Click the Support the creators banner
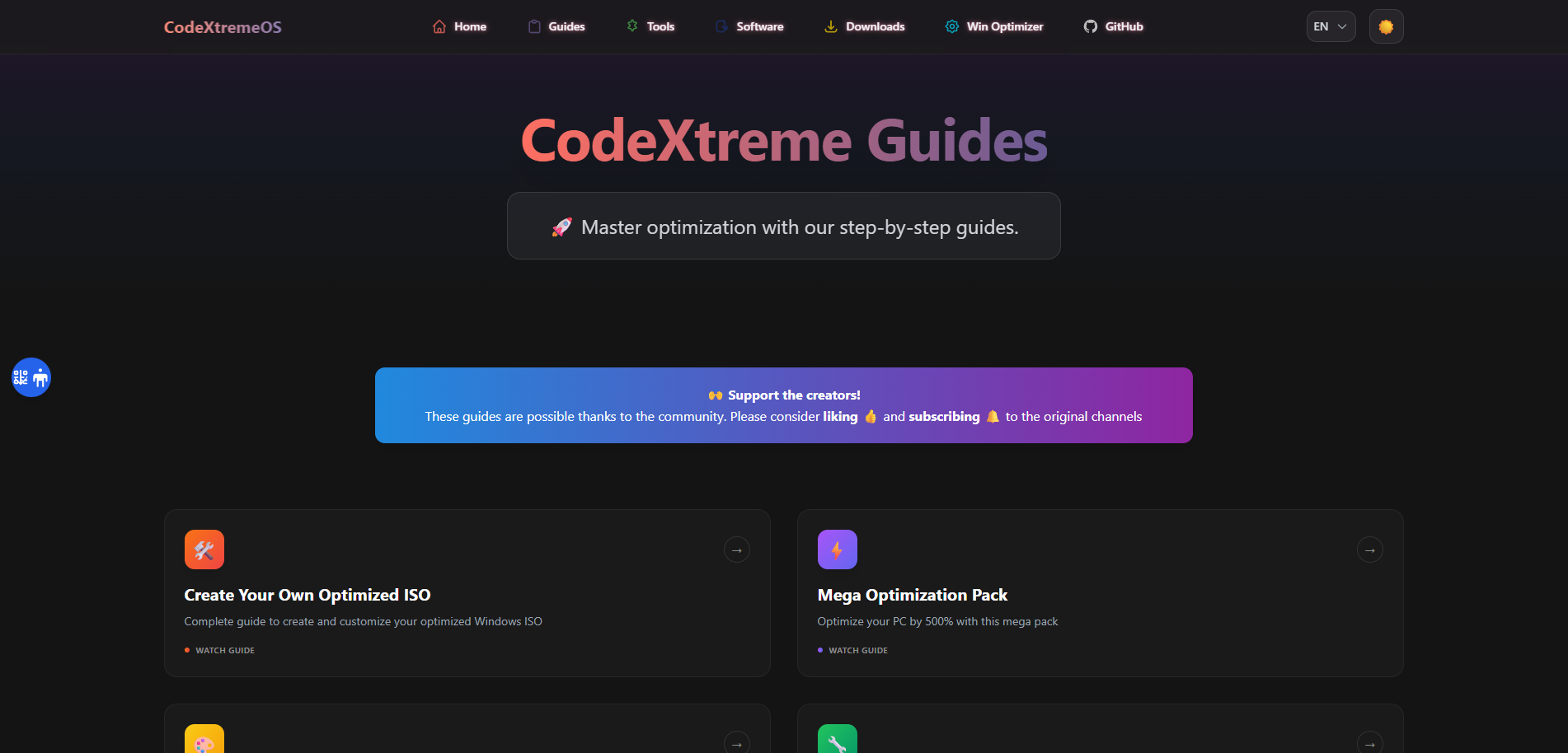The height and width of the screenshot is (753, 1568). [x=784, y=405]
